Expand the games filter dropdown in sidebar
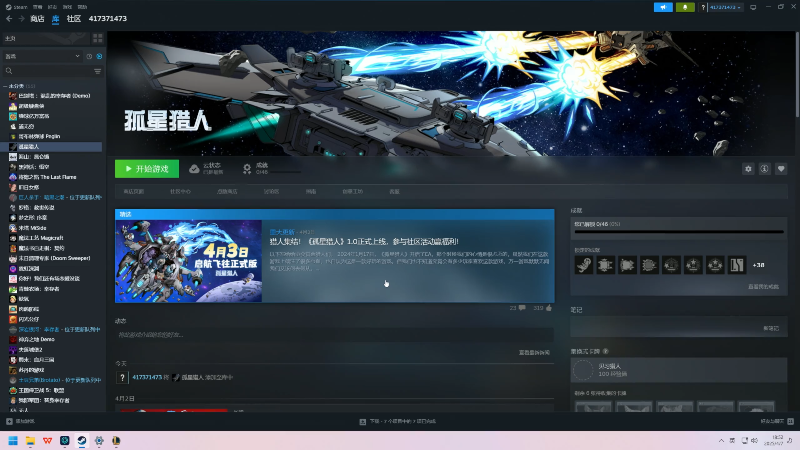Viewport: 800px width, 450px height. tap(42, 56)
